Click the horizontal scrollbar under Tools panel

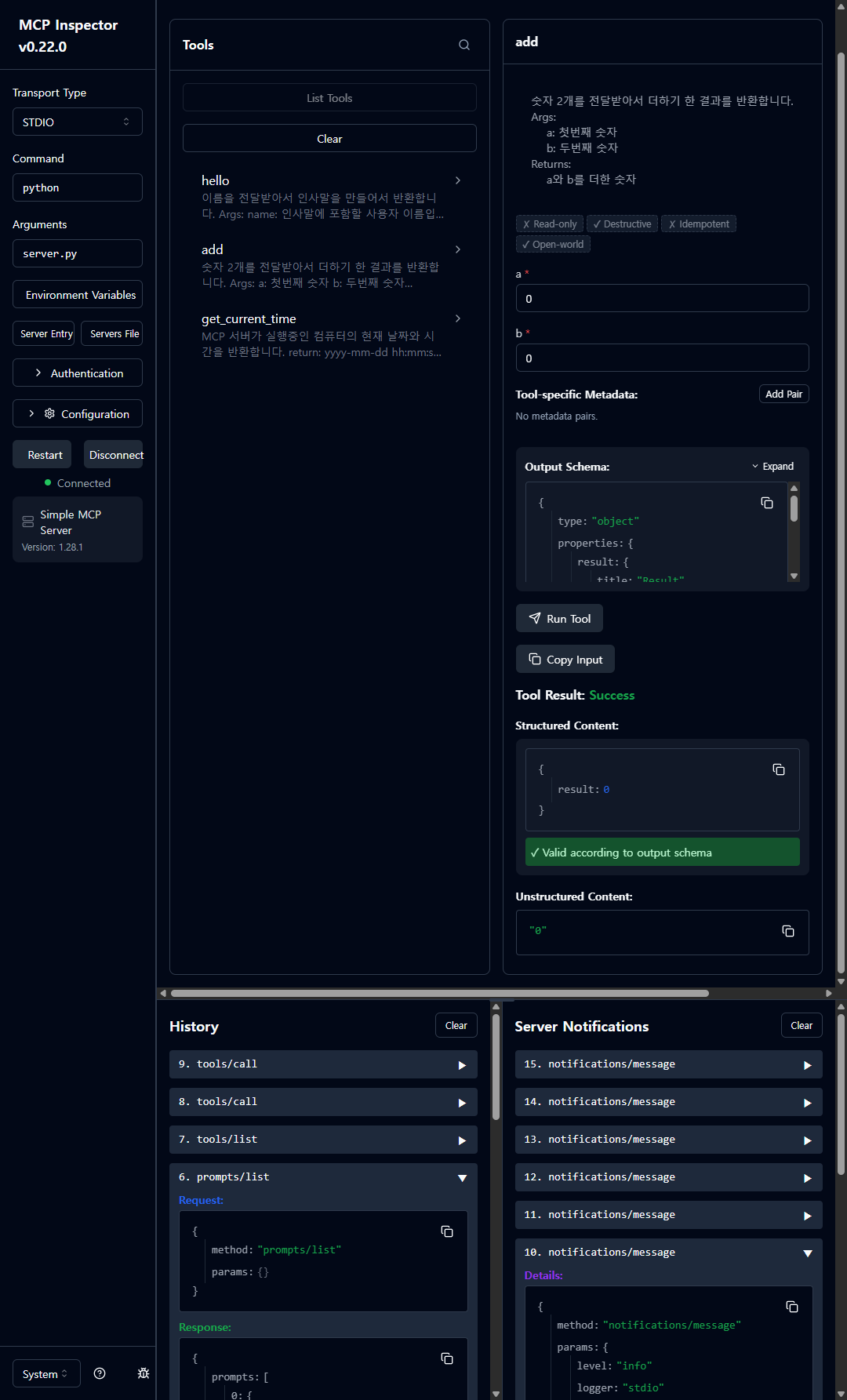440,993
